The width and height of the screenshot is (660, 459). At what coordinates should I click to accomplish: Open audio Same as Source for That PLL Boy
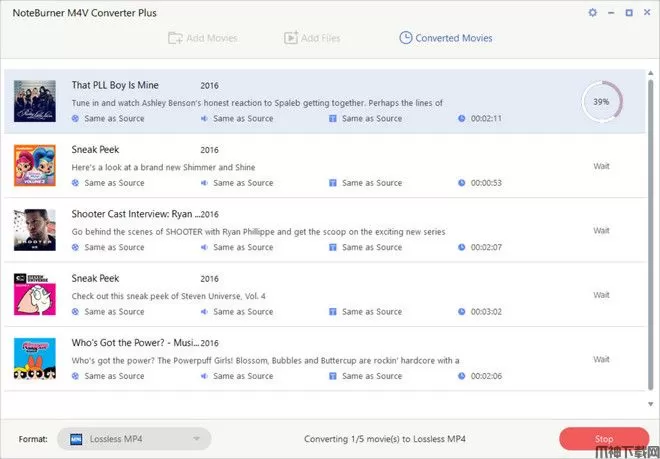click(243, 118)
